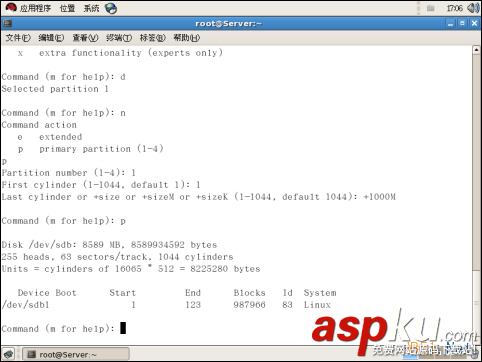Open the terminal window menu icon
Image resolution: width=482 pixels, height=362 pixels.
click(x=7, y=23)
